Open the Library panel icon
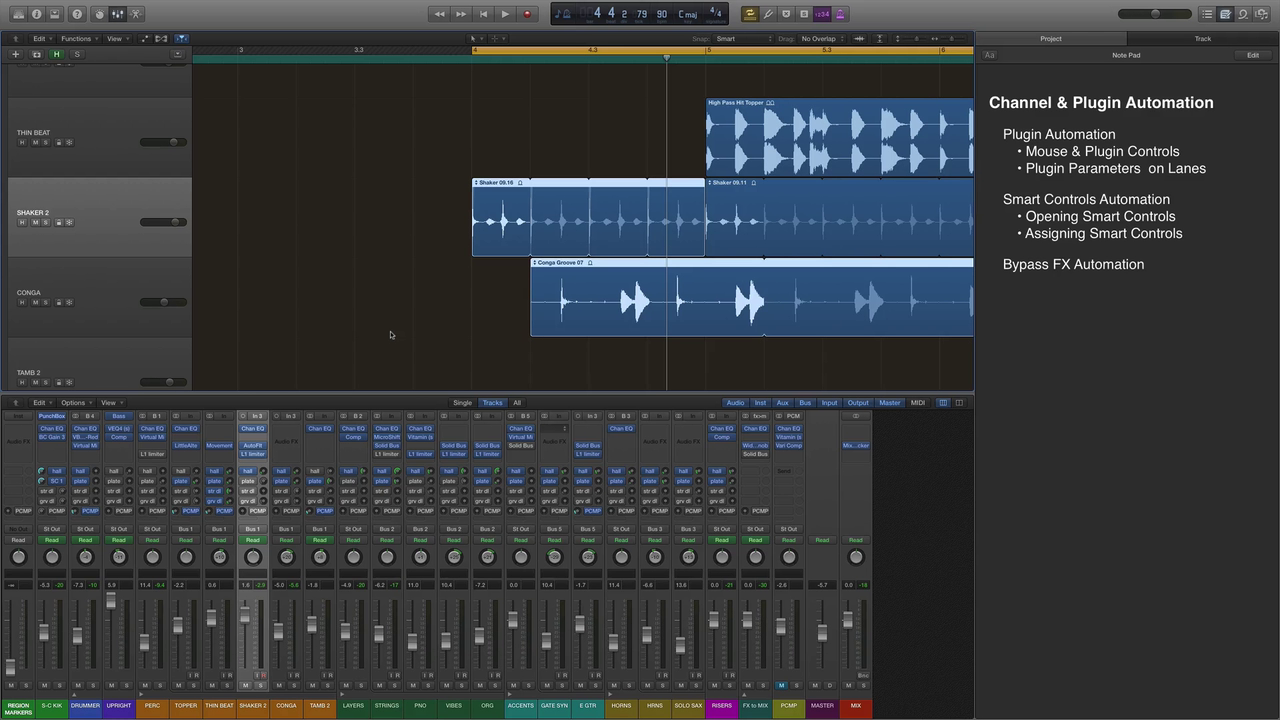1280x720 pixels. pos(19,14)
